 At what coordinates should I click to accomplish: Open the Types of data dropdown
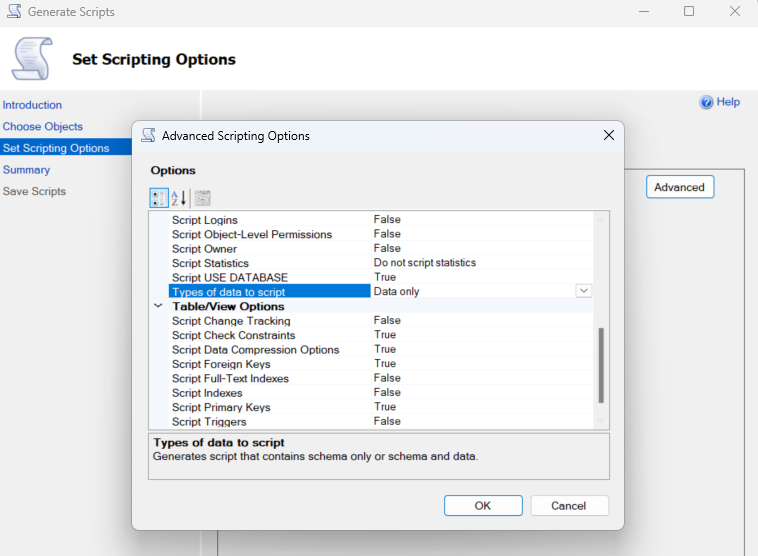(584, 291)
